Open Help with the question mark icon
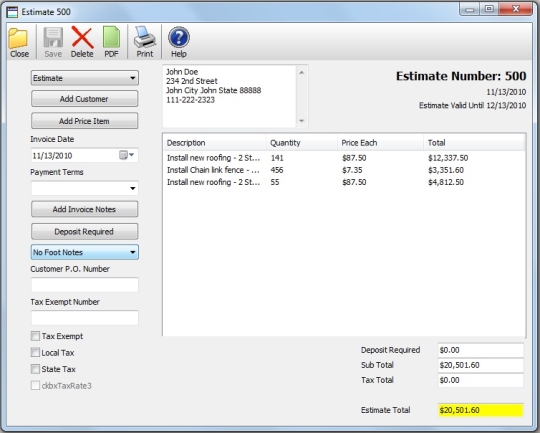This screenshot has width=540, height=433. coord(179,37)
